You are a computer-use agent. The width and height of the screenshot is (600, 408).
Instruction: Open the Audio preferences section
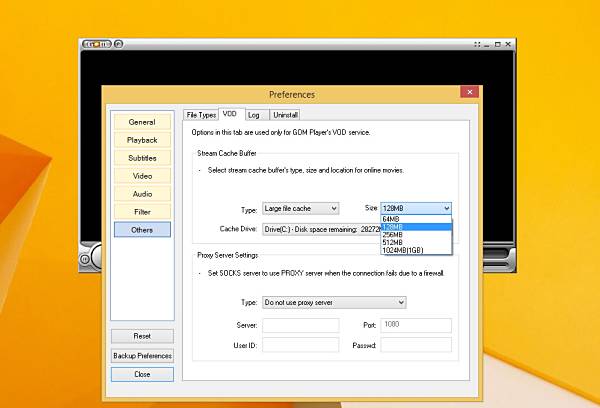click(142, 194)
